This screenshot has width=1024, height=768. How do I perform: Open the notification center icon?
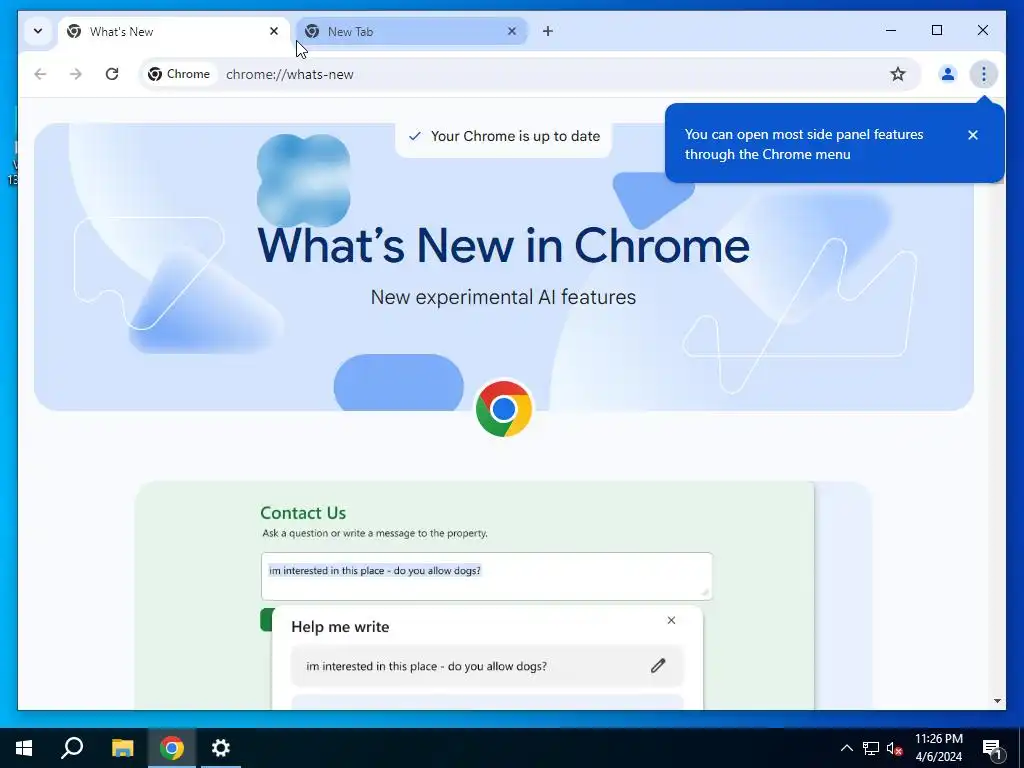(x=992, y=748)
